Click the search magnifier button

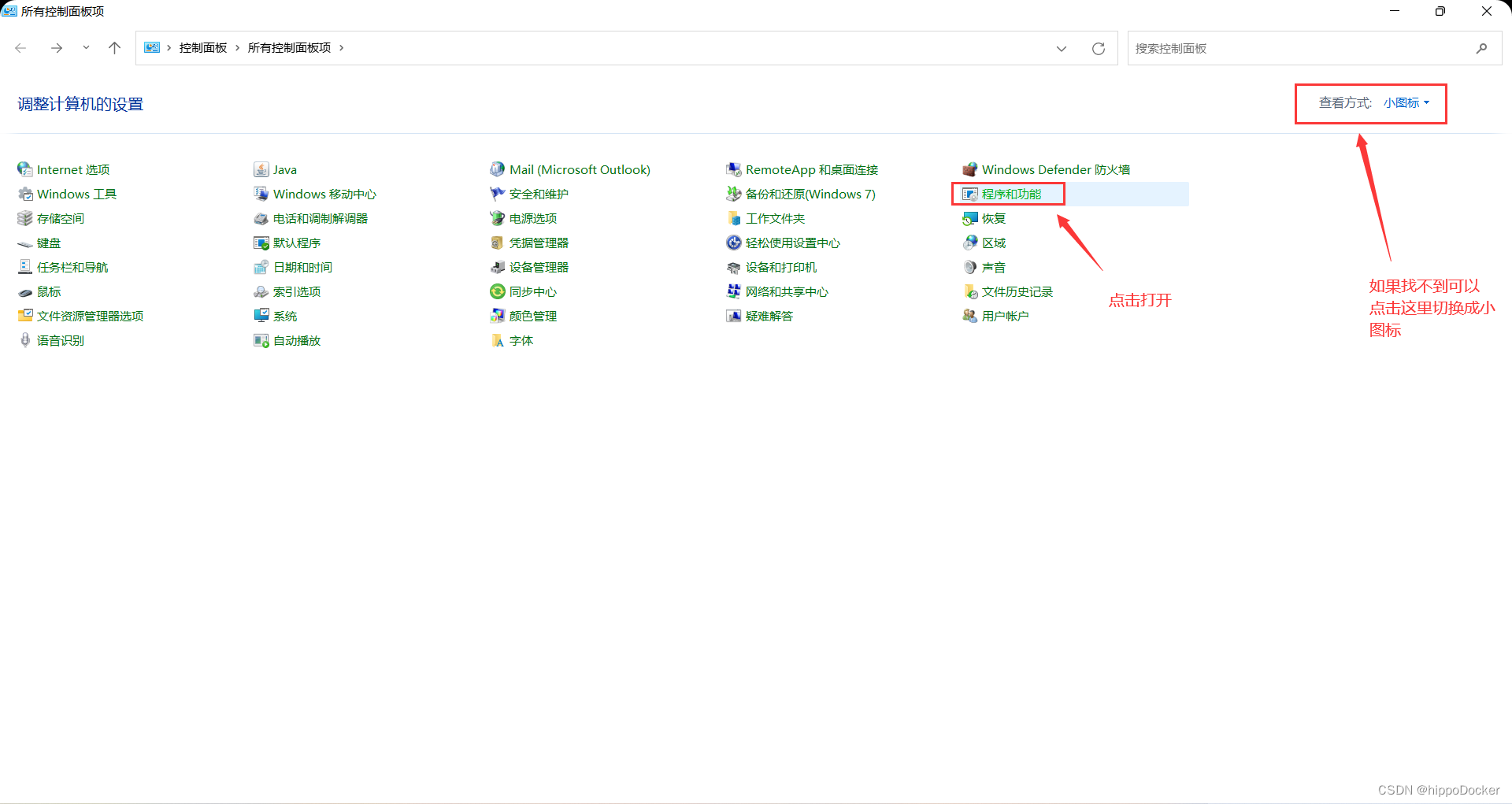1482,48
